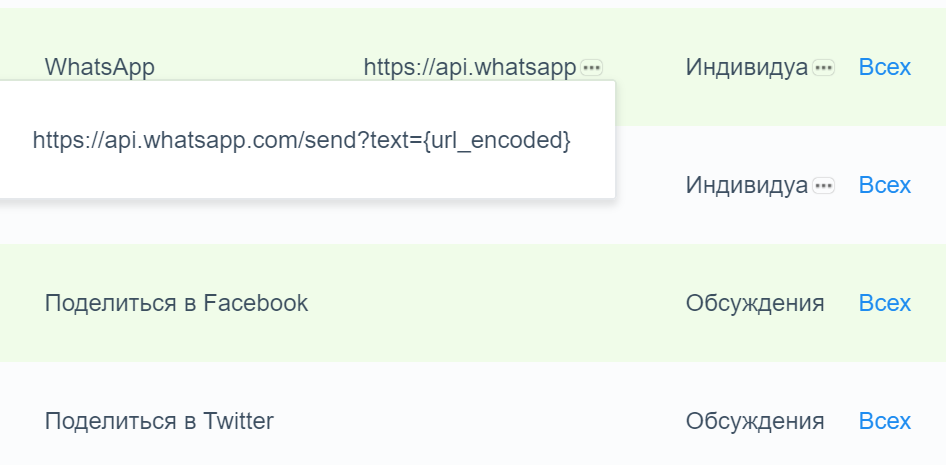Image resolution: width=946 pixels, height=465 pixels.
Task: Select the WhatsApp row name
Action: click(x=100, y=67)
